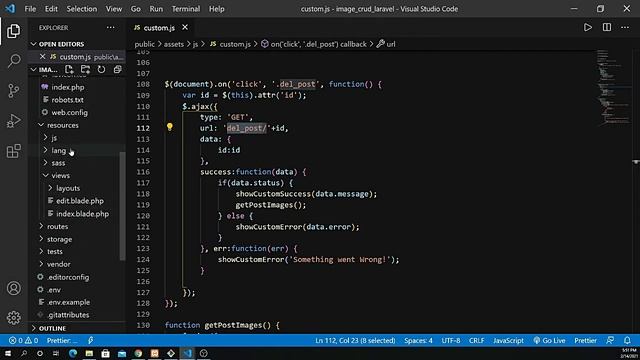Change indentation Spaces: 4

click(x=418, y=340)
